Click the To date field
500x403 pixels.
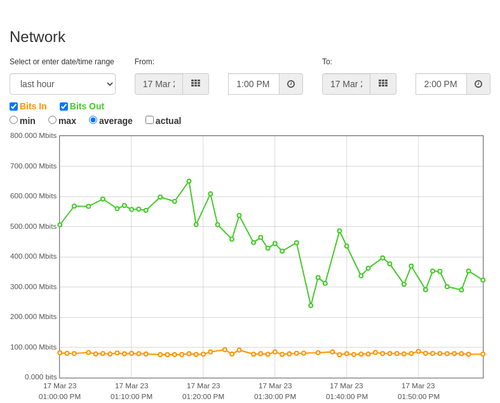pos(346,84)
